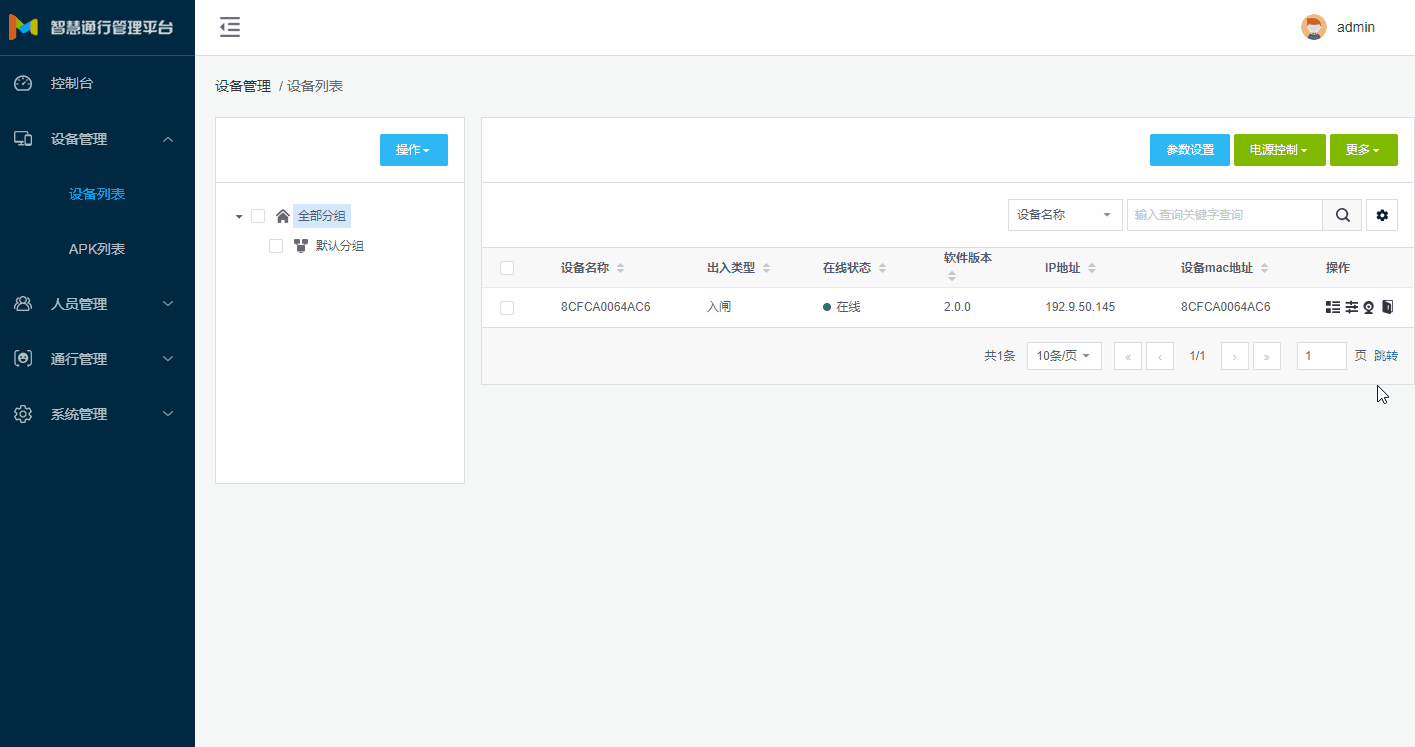1415x747 pixels.
Task: Check the 全部分组 checkbox
Action: click(x=258, y=216)
